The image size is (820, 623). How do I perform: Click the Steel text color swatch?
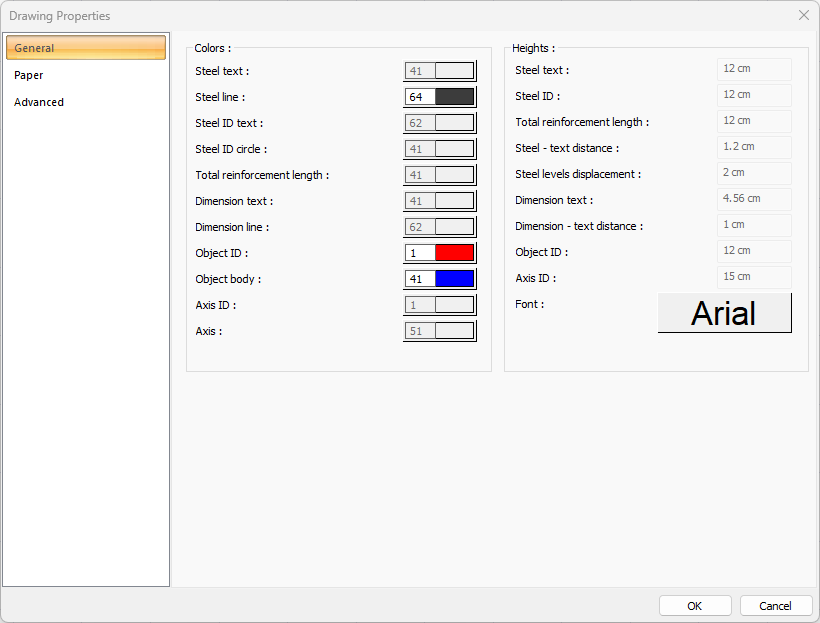(454, 71)
